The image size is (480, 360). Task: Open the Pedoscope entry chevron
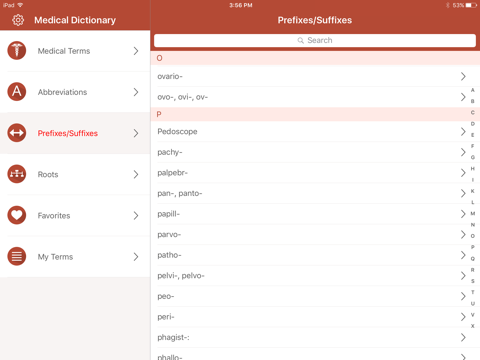coord(463,131)
